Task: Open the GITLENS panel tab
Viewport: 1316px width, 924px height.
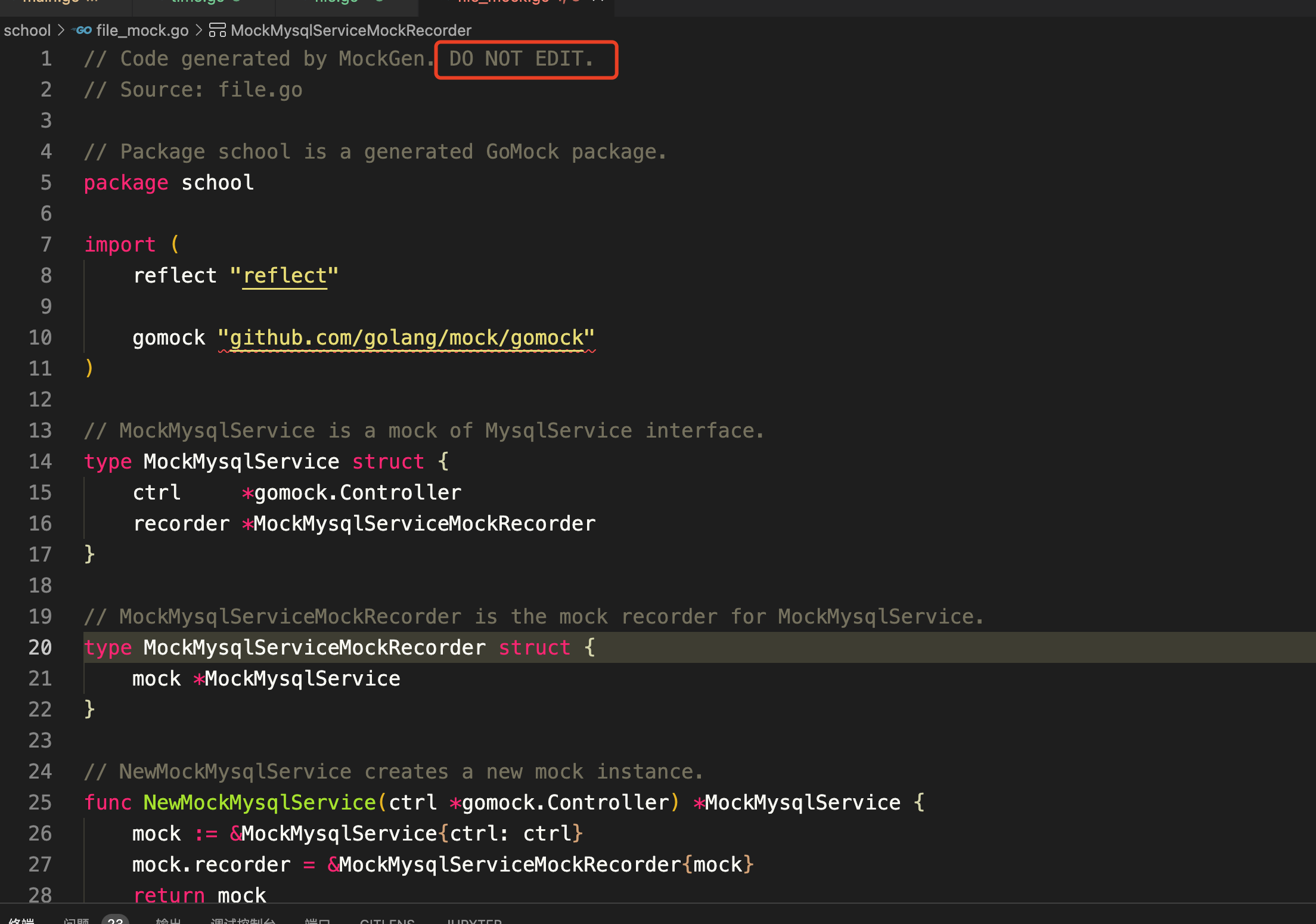Action: 387,920
